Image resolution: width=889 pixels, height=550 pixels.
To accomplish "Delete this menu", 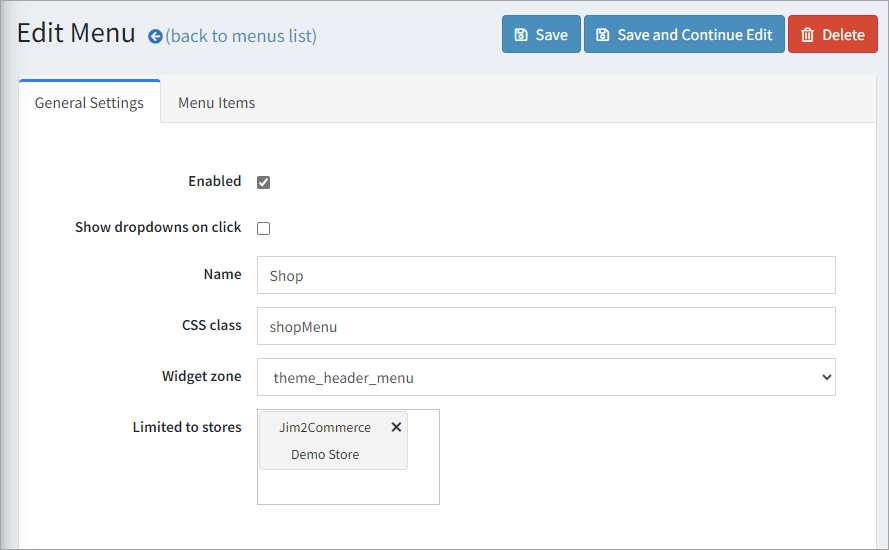I will point(832,35).
